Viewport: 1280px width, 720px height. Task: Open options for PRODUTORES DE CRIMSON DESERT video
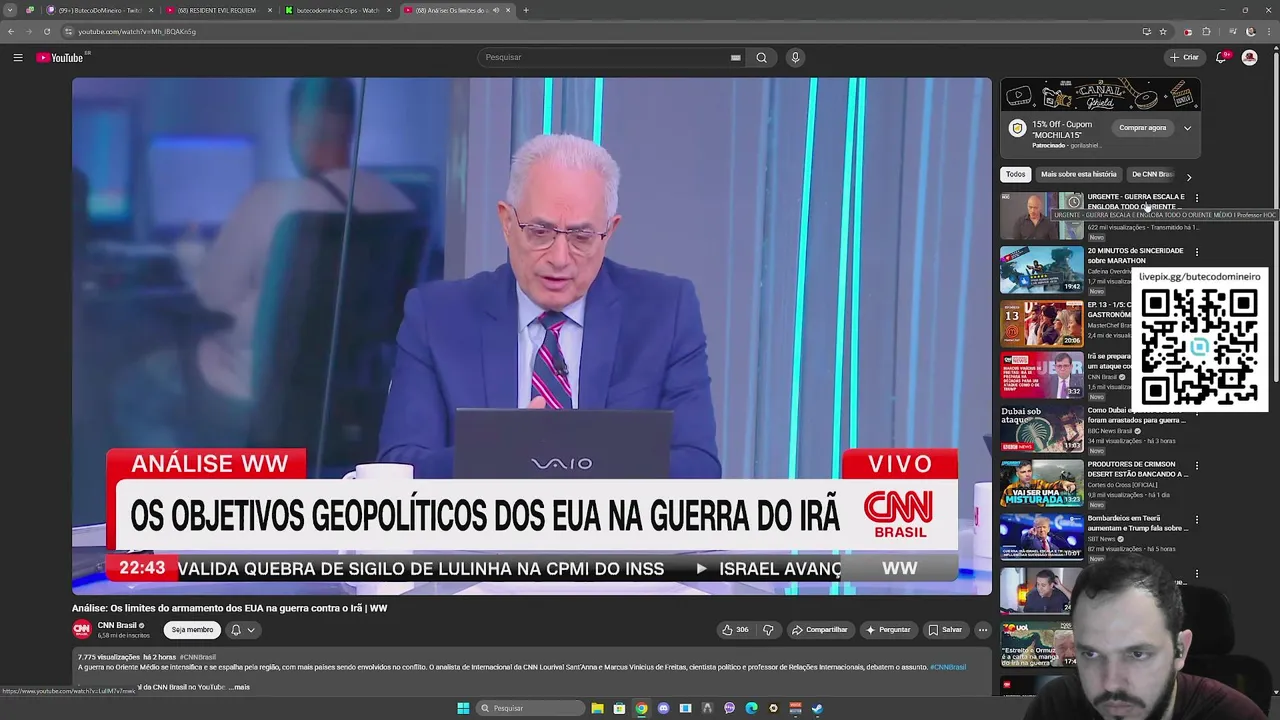point(1196,466)
